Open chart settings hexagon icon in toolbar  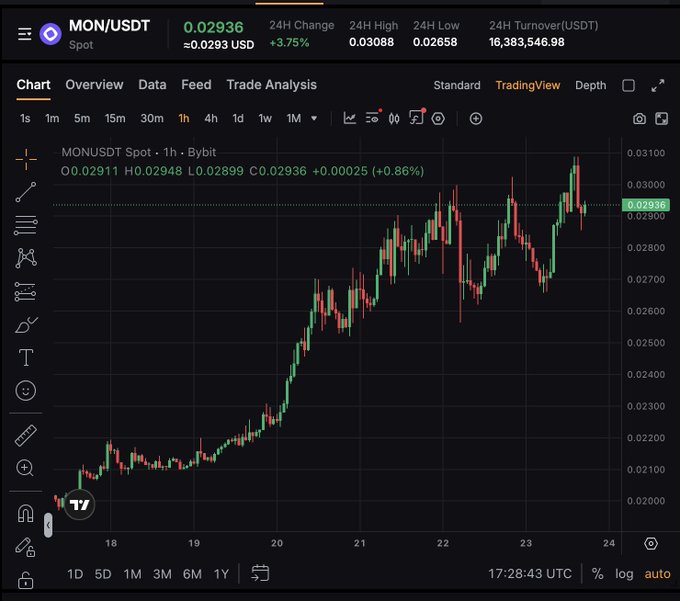(x=438, y=118)
